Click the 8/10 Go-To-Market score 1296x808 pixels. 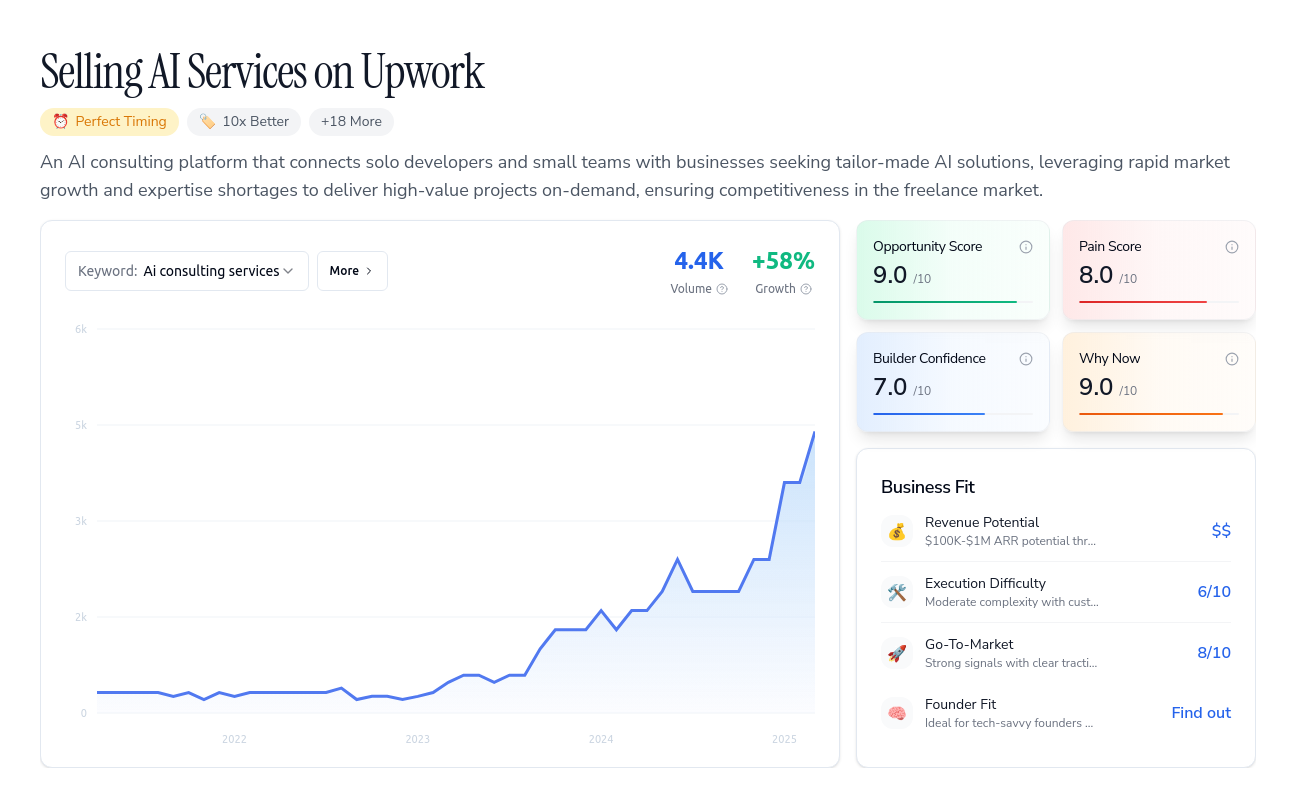[x=1214, y=653]
